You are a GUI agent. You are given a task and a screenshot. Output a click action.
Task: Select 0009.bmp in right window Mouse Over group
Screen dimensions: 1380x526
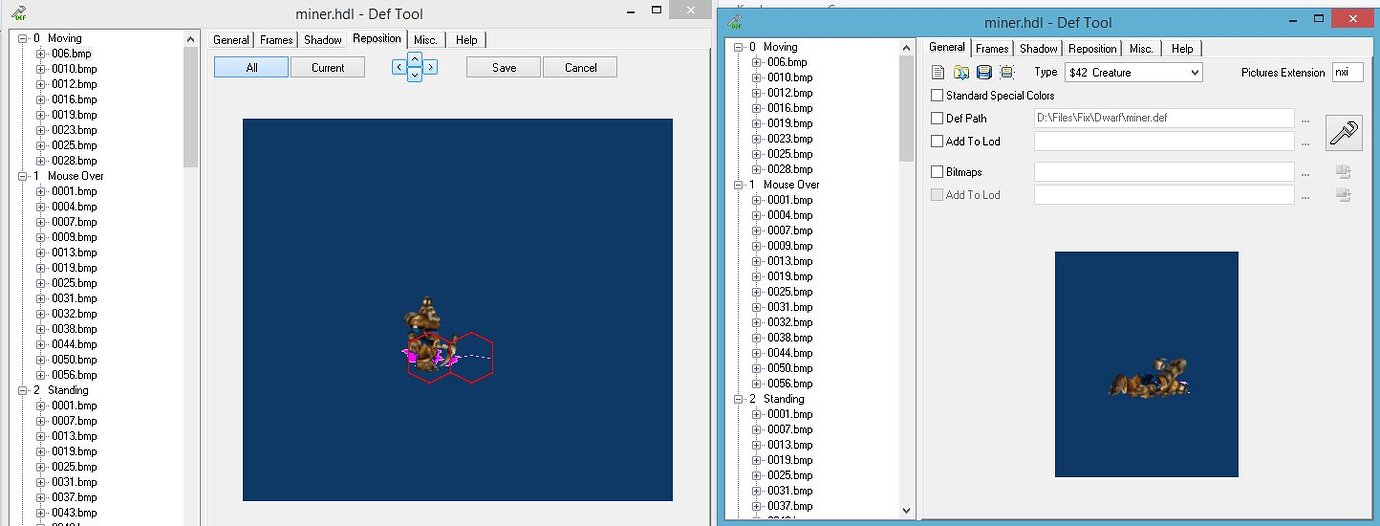[x=790, y=245]
